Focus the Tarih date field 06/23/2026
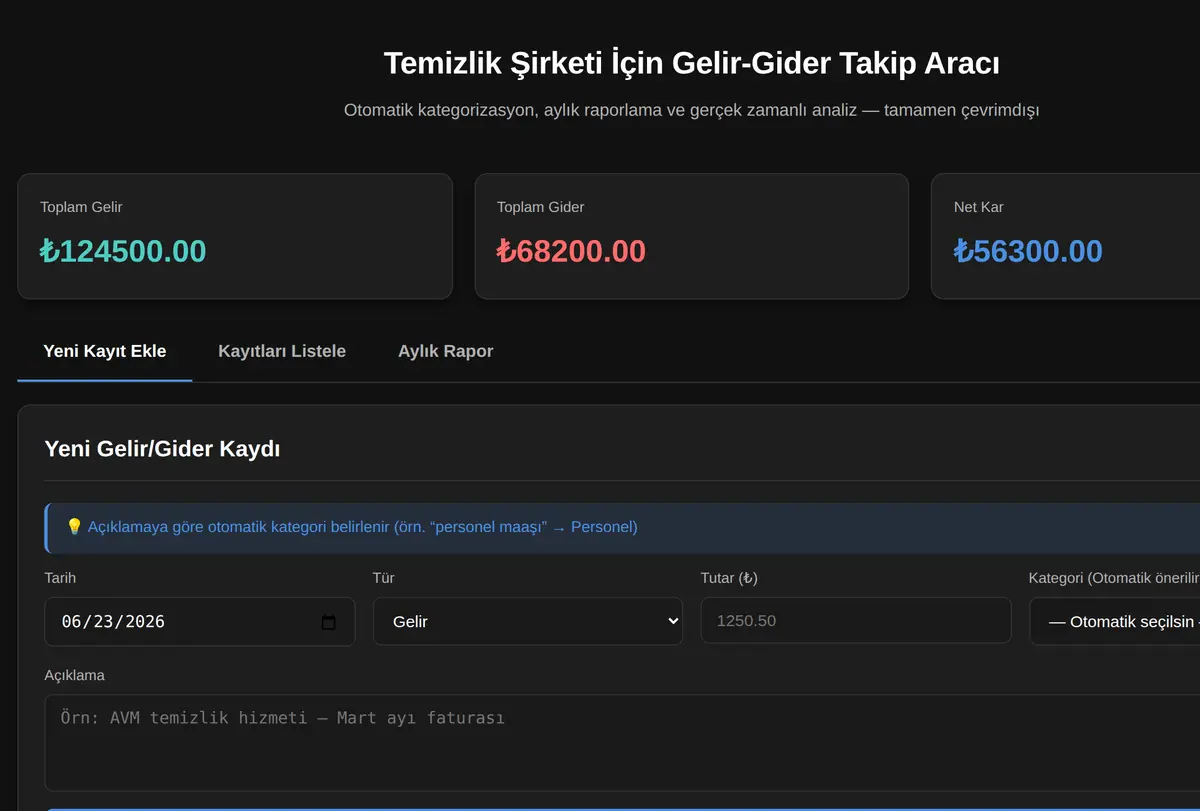Viewport: 1200px width, 811px height. pyautogui.click(x=200, y=621)
